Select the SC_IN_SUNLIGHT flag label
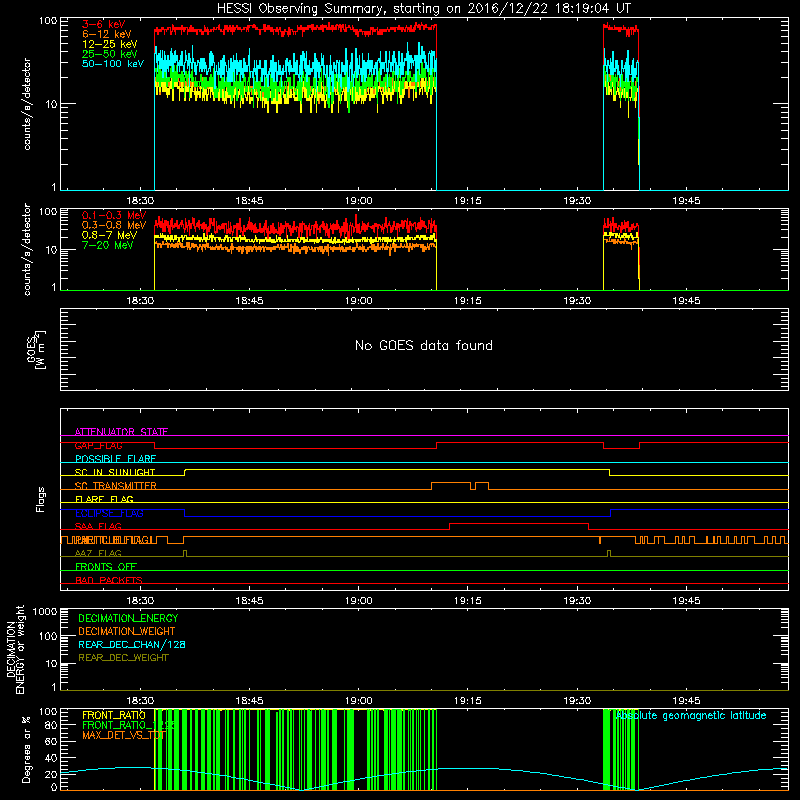Viewport: 800px width, 800px height. (115, 472)
